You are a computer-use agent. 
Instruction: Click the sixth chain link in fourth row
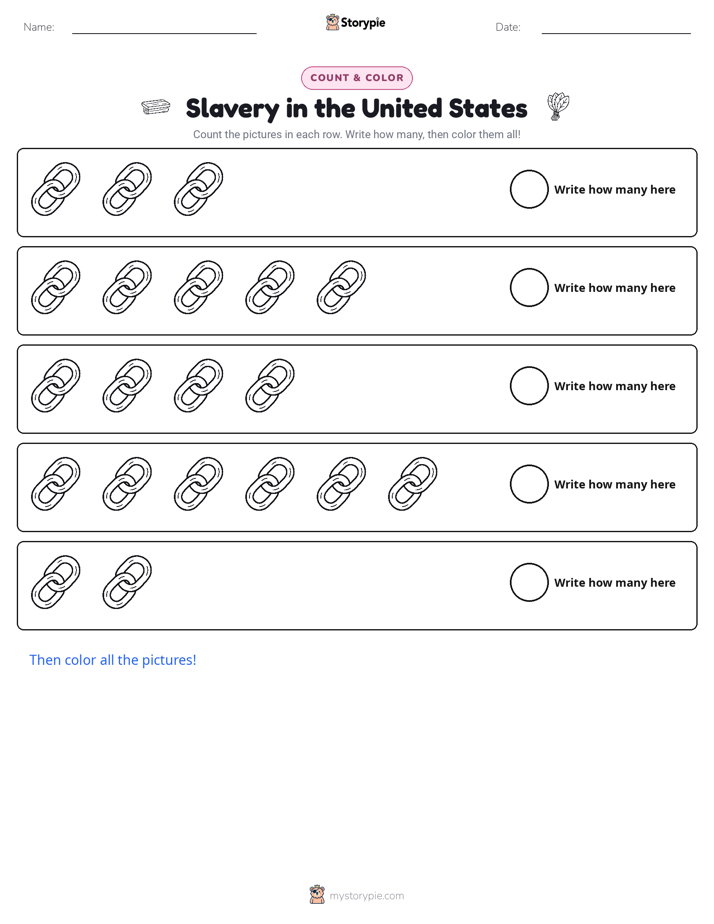click(x=412, y=484)
